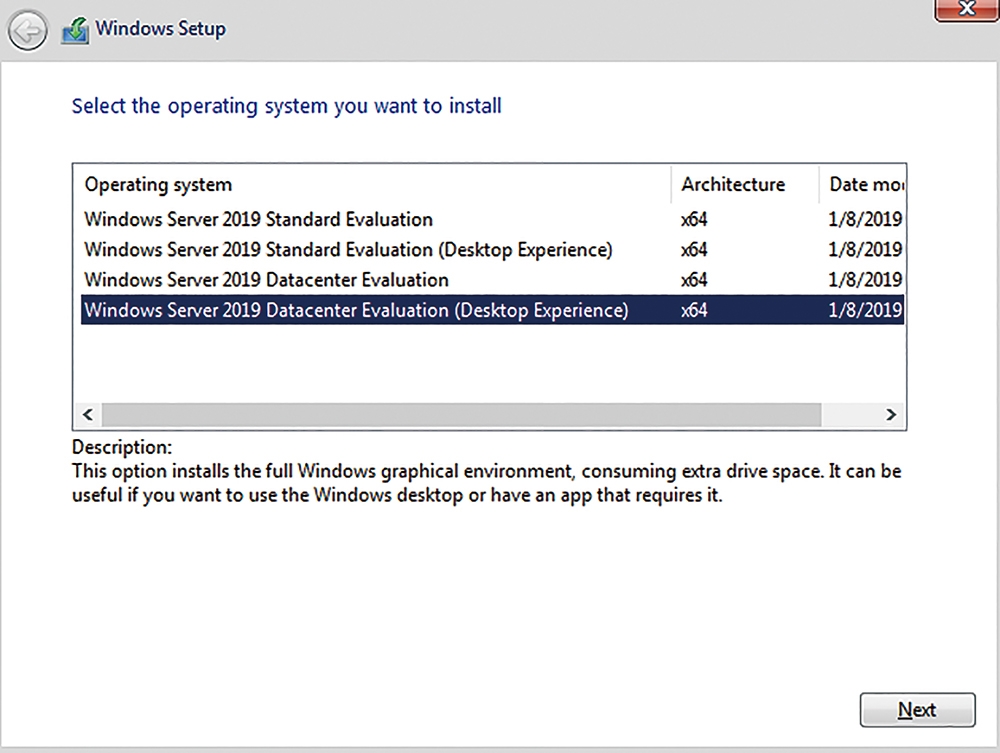1000x753 pixels.
Task: Click 1/8/2019 date in Datacenter Evaluation row
Action: tap(865, 280)
